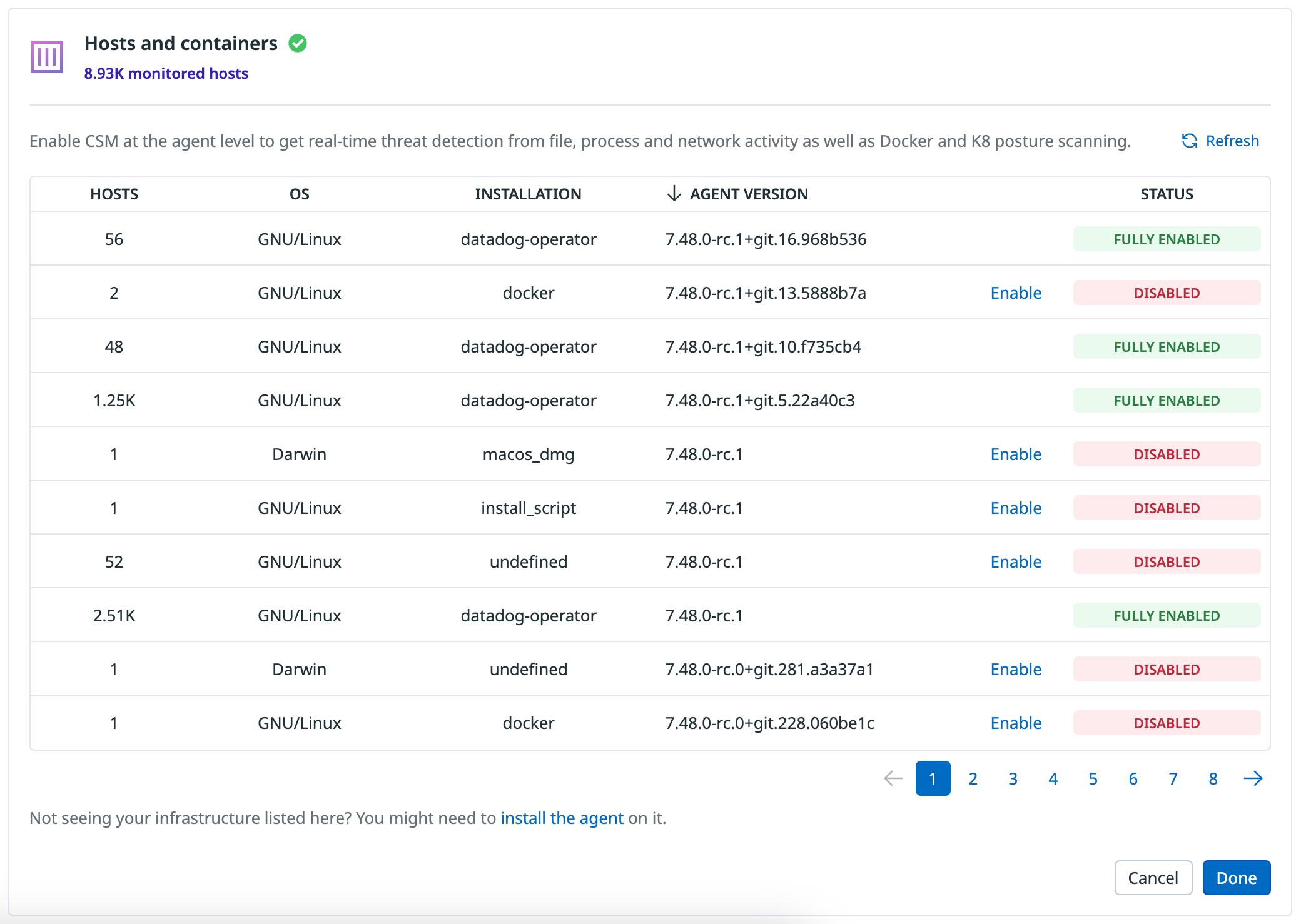Viewport: 1301px width, 924px height.
Task: Open the 8.93K monitored hosts link
Action: pos(166,73)
